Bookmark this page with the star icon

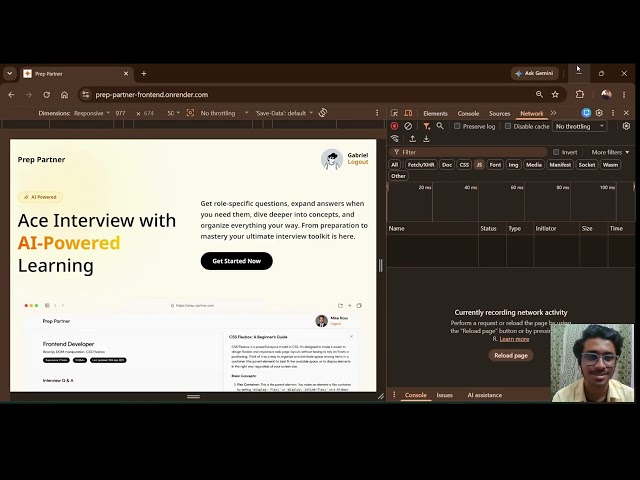pos(555,95)
